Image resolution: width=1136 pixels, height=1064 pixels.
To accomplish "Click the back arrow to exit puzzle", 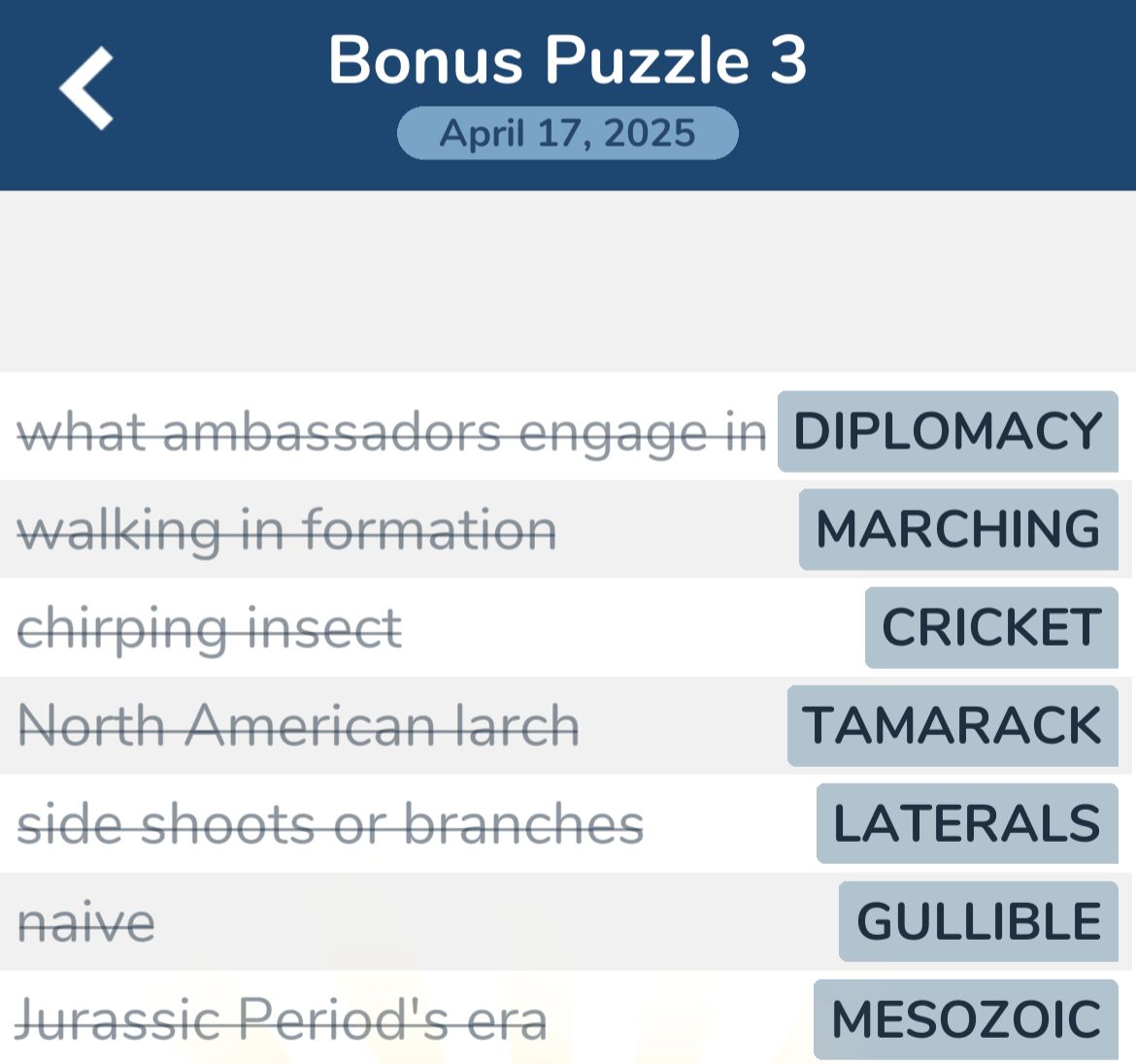I will pos(85,87).
